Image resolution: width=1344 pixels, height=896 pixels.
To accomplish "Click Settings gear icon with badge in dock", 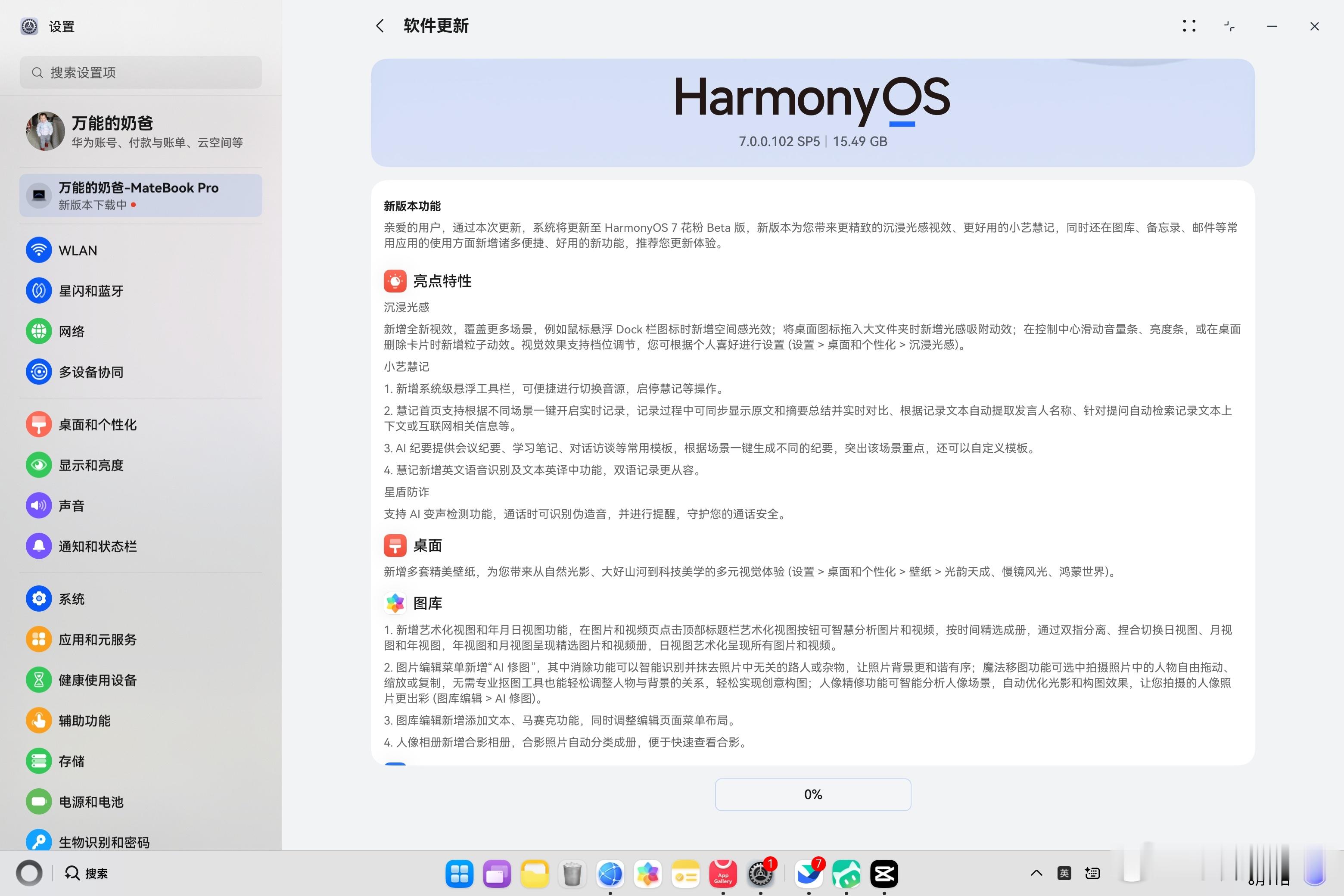I will pos(761,874).
